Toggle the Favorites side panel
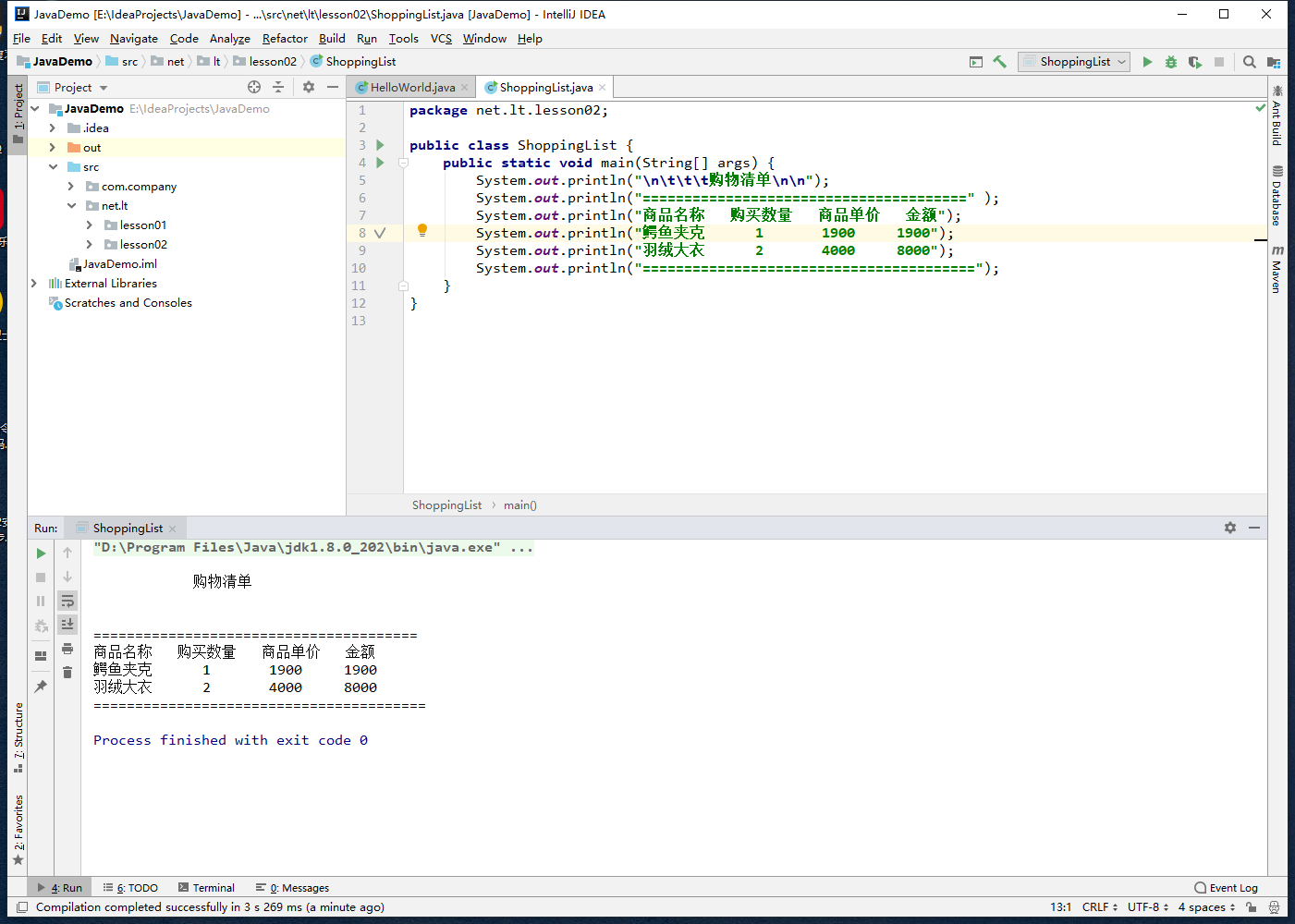 pos(18,830)
